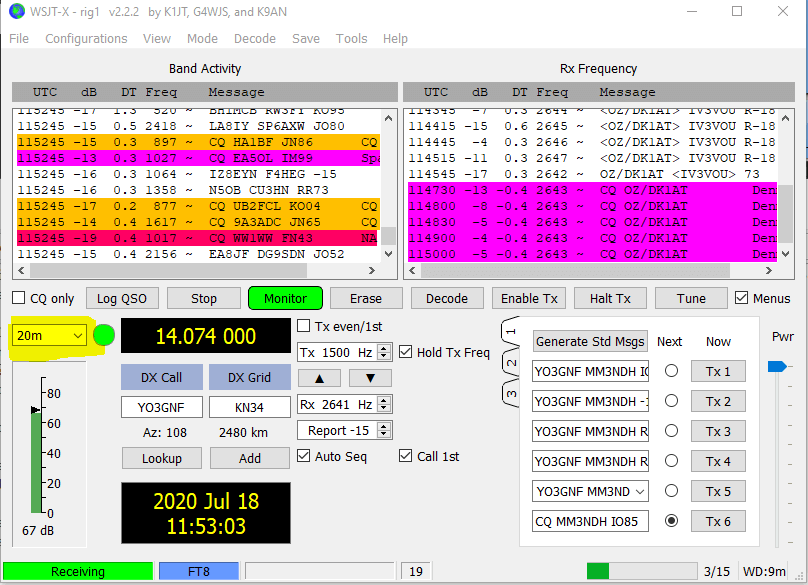
Task: Click the Band Activity horizontal scrollbar thumb
Action: [x=169, y=270]
